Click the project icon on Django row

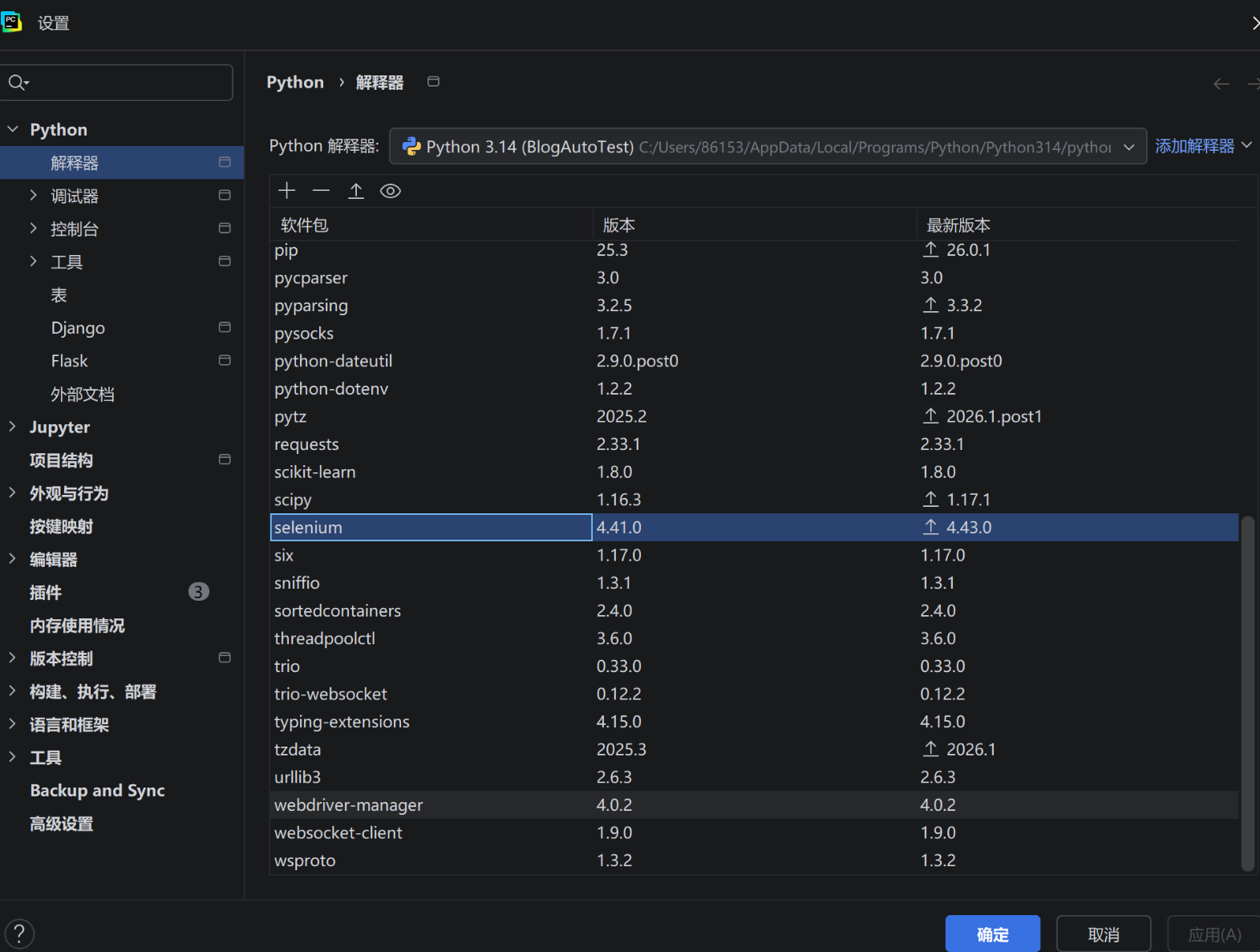(x=225, y=327)
